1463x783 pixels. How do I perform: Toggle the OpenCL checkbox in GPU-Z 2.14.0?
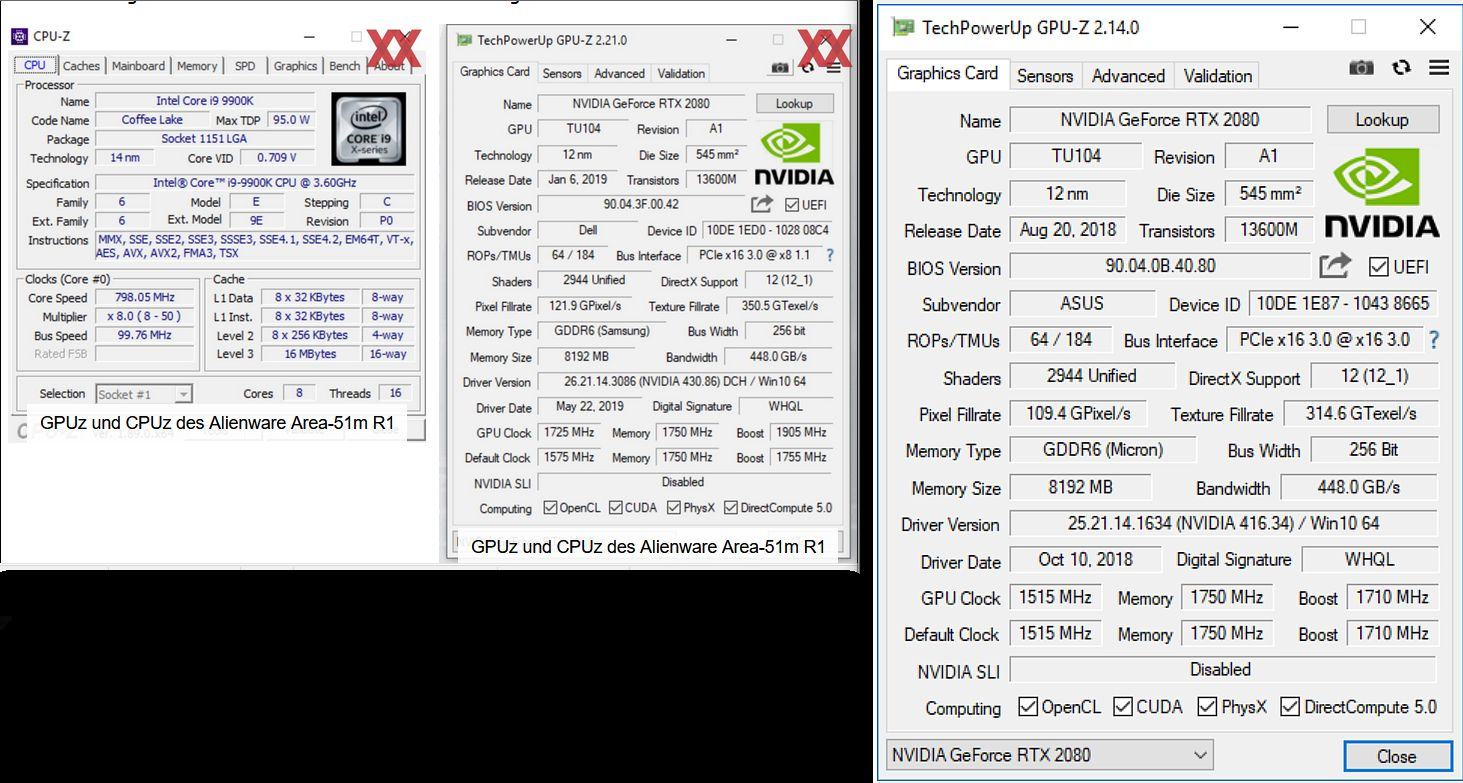1028,707
